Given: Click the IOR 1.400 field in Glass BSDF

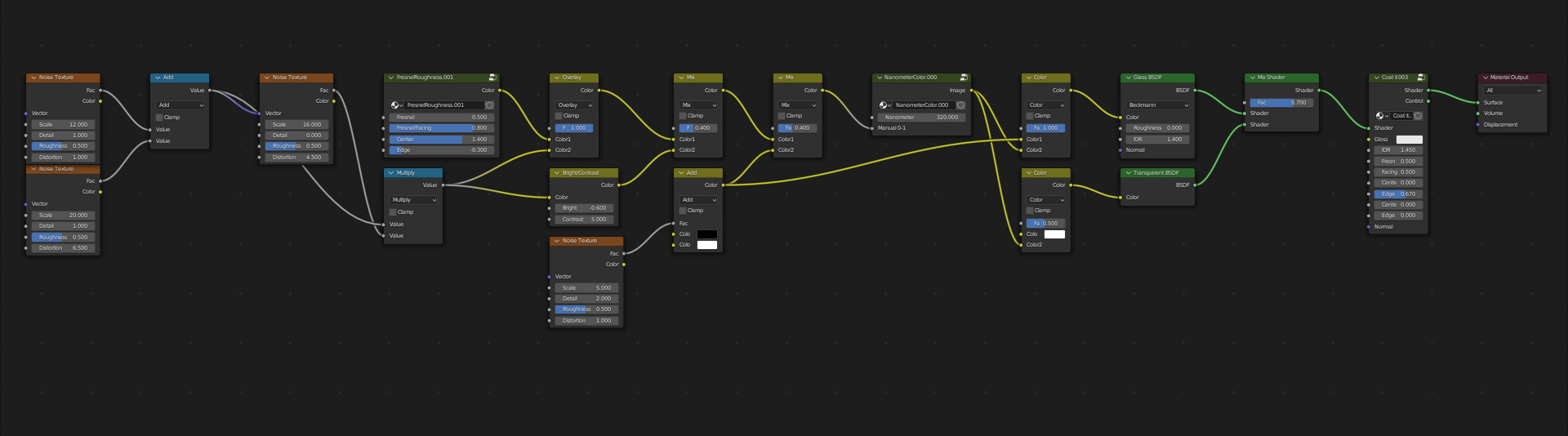Looking at the screenshot, I should [1157, 140].
